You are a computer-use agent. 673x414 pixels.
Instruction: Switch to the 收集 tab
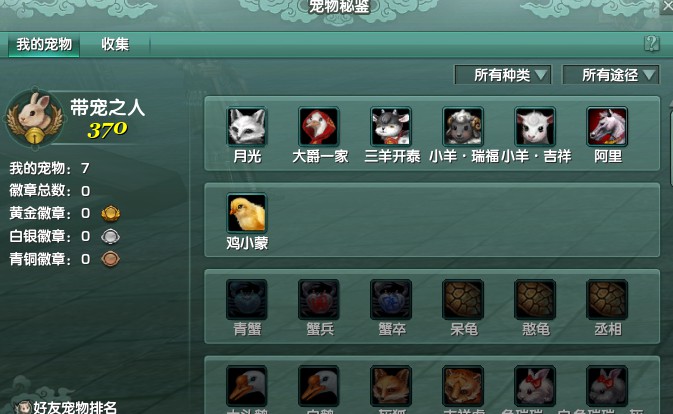[x=115, y=44]
